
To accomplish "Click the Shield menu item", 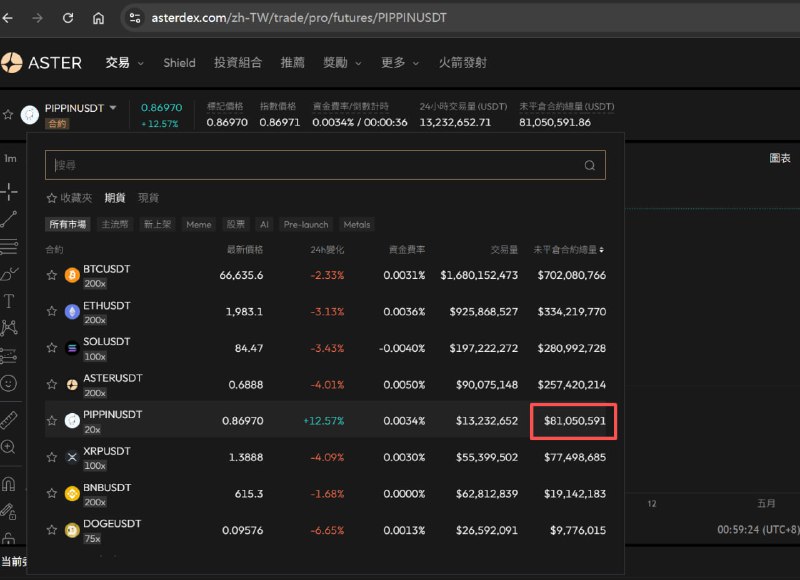I will [179, 62].
